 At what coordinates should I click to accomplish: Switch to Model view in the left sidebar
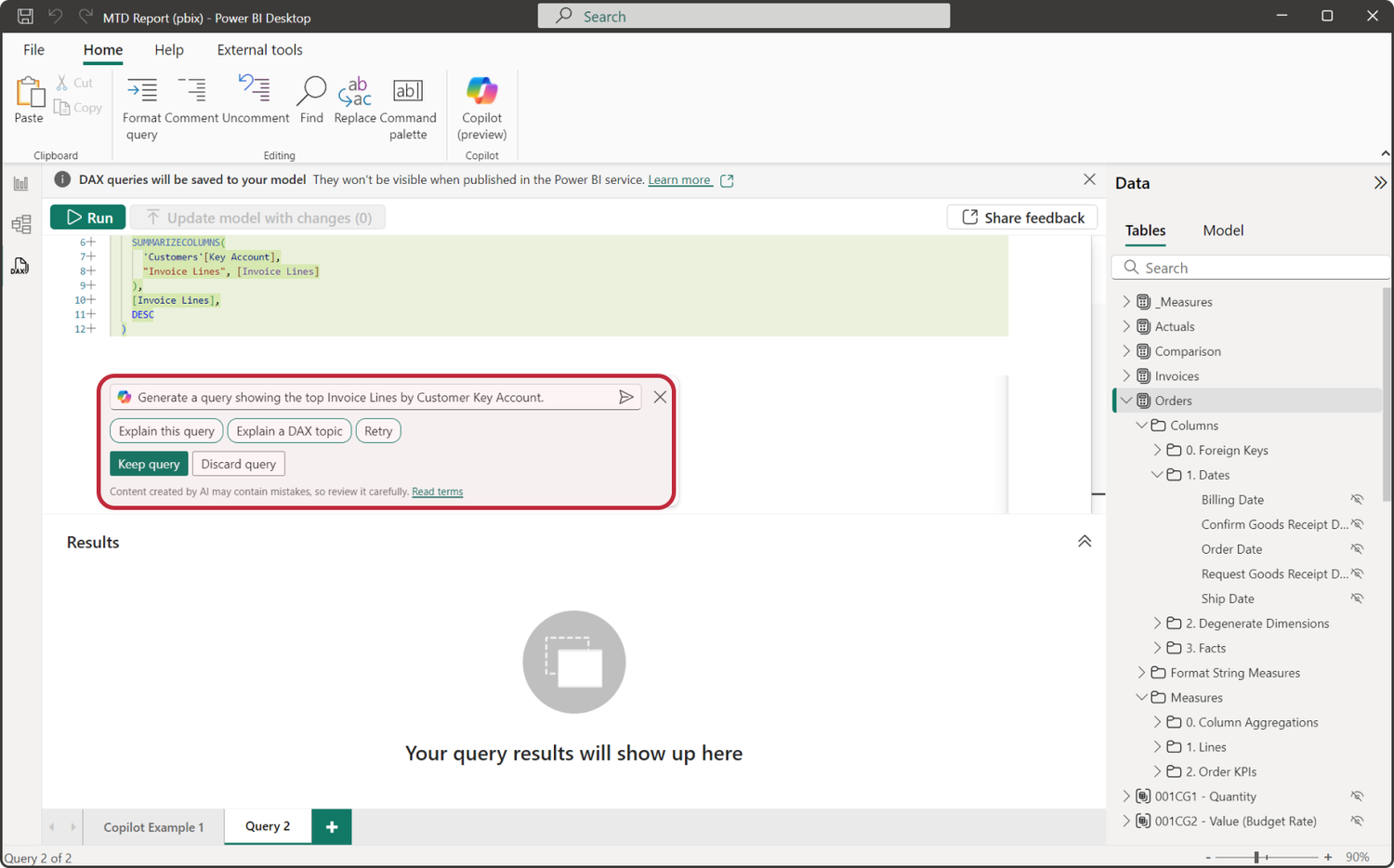20,224
